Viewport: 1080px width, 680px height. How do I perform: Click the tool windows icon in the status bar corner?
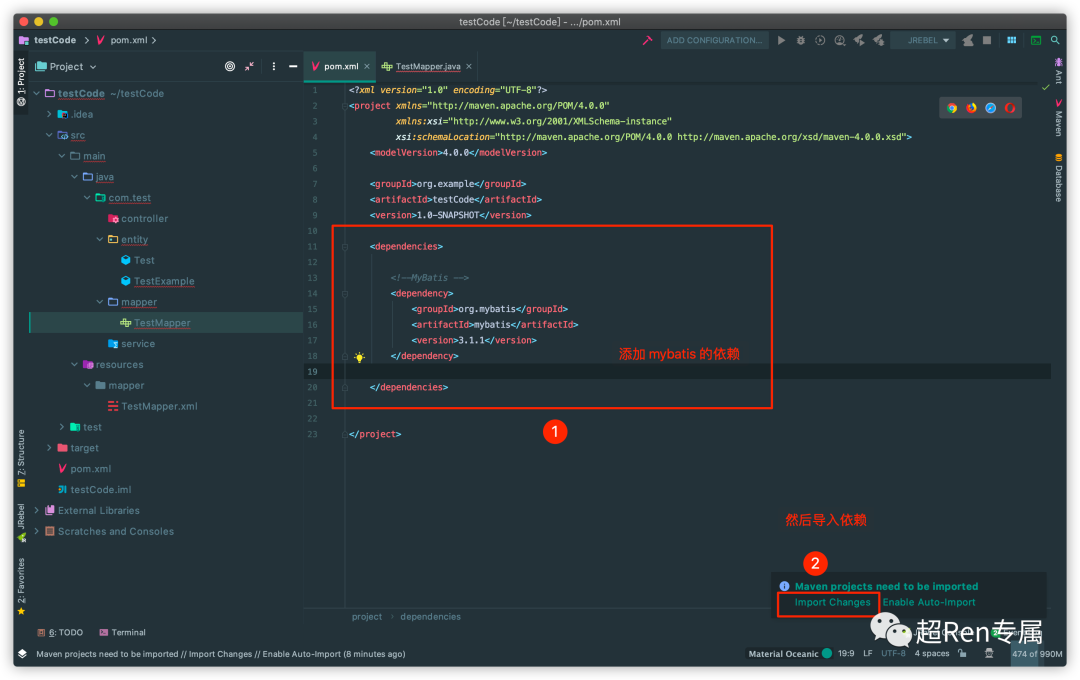pyautogui.click(x=22, y=654)
